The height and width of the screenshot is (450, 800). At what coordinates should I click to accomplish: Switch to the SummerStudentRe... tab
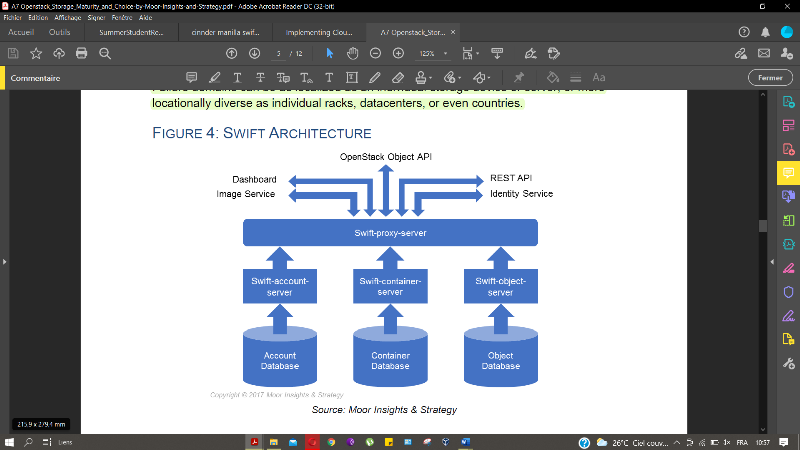[x=130, y=32]
